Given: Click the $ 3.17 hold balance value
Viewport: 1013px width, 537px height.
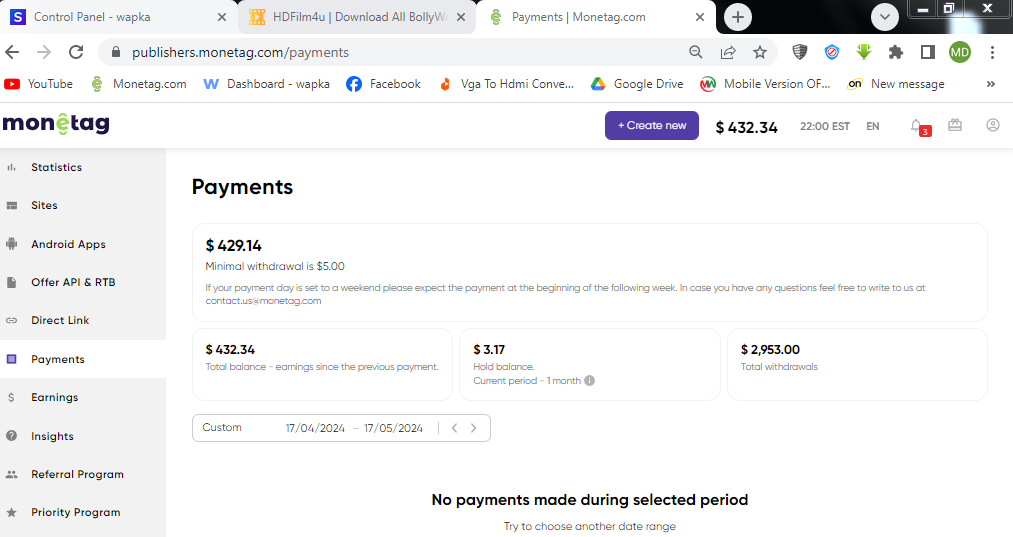Looking at the screenshot, I should pyautogui.click(x=489, y=350).
